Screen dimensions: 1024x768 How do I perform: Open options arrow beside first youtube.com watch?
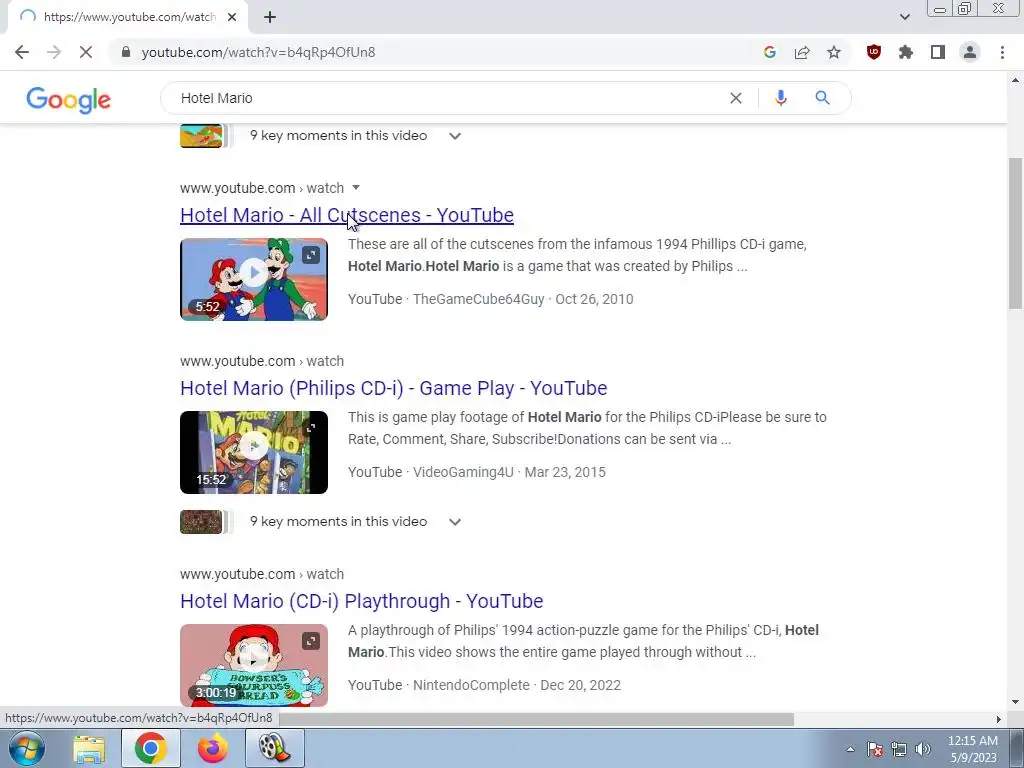tap(356, 188)
